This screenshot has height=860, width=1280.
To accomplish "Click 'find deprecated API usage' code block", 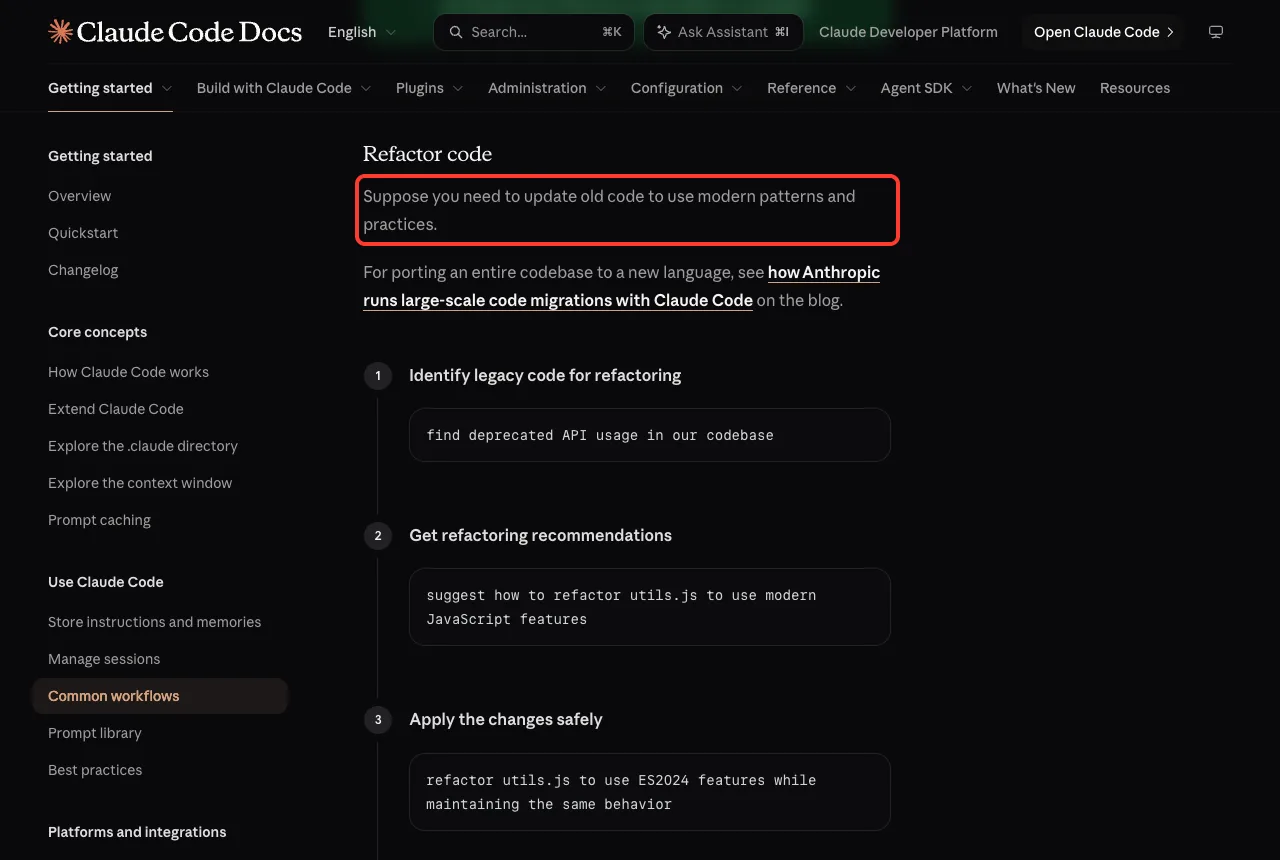I will pos(650,435).
